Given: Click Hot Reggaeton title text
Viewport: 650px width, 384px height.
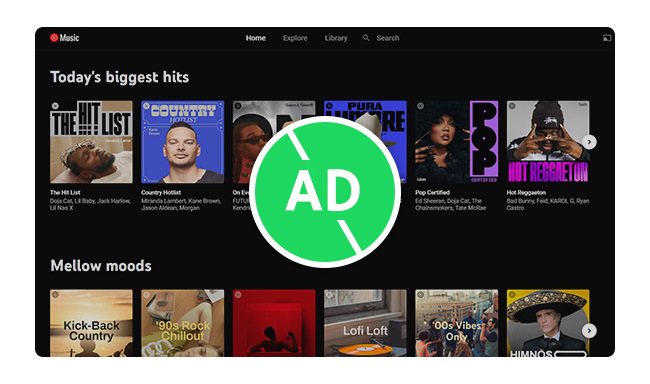Looking at the screenshot, I should point(526,192).
